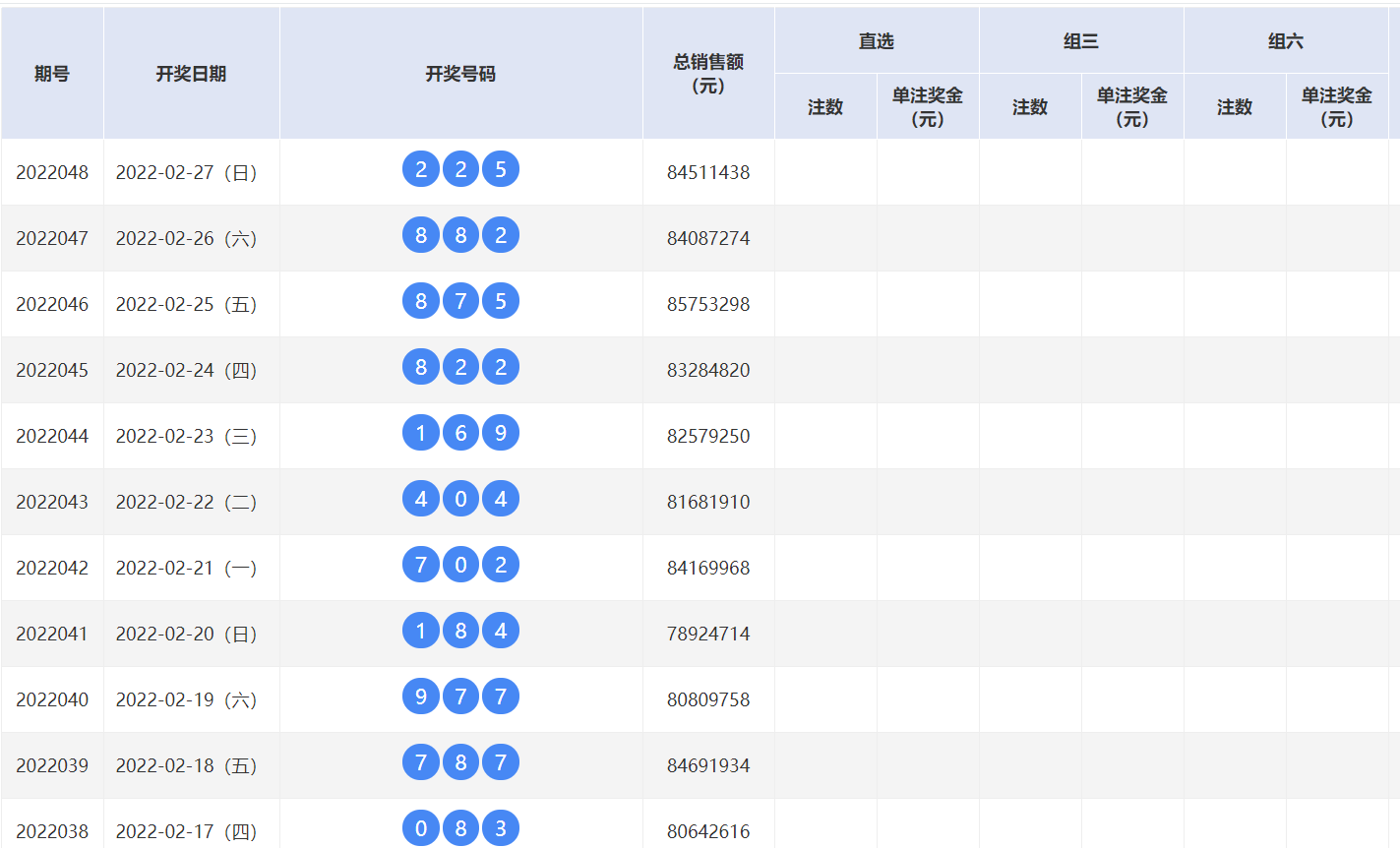
Task: Click date 2022-02-26 (六)
Action: (187, 238)
